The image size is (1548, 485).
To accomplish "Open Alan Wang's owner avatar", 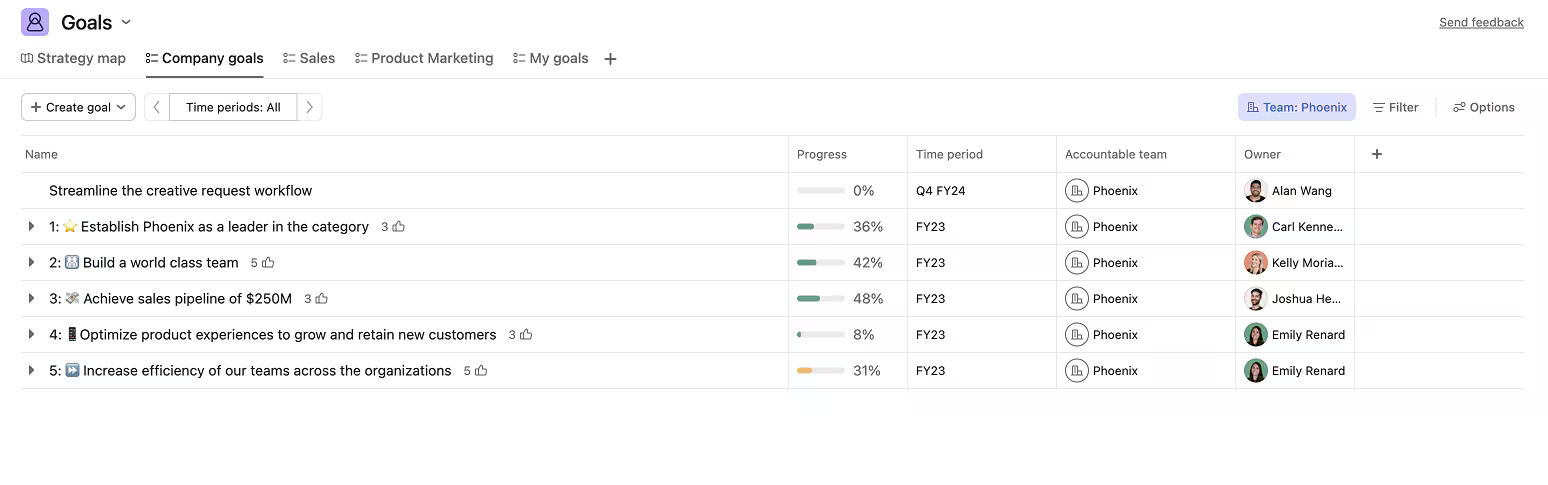I will [1256, 191].
